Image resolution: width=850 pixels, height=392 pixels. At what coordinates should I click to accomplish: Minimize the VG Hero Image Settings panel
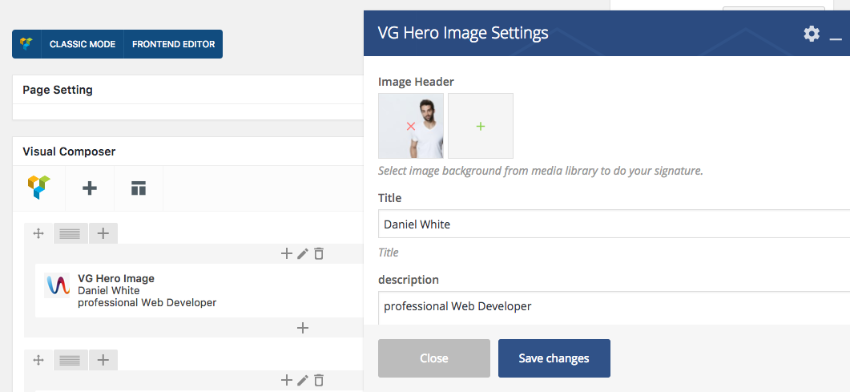click(x=835, y=38)
